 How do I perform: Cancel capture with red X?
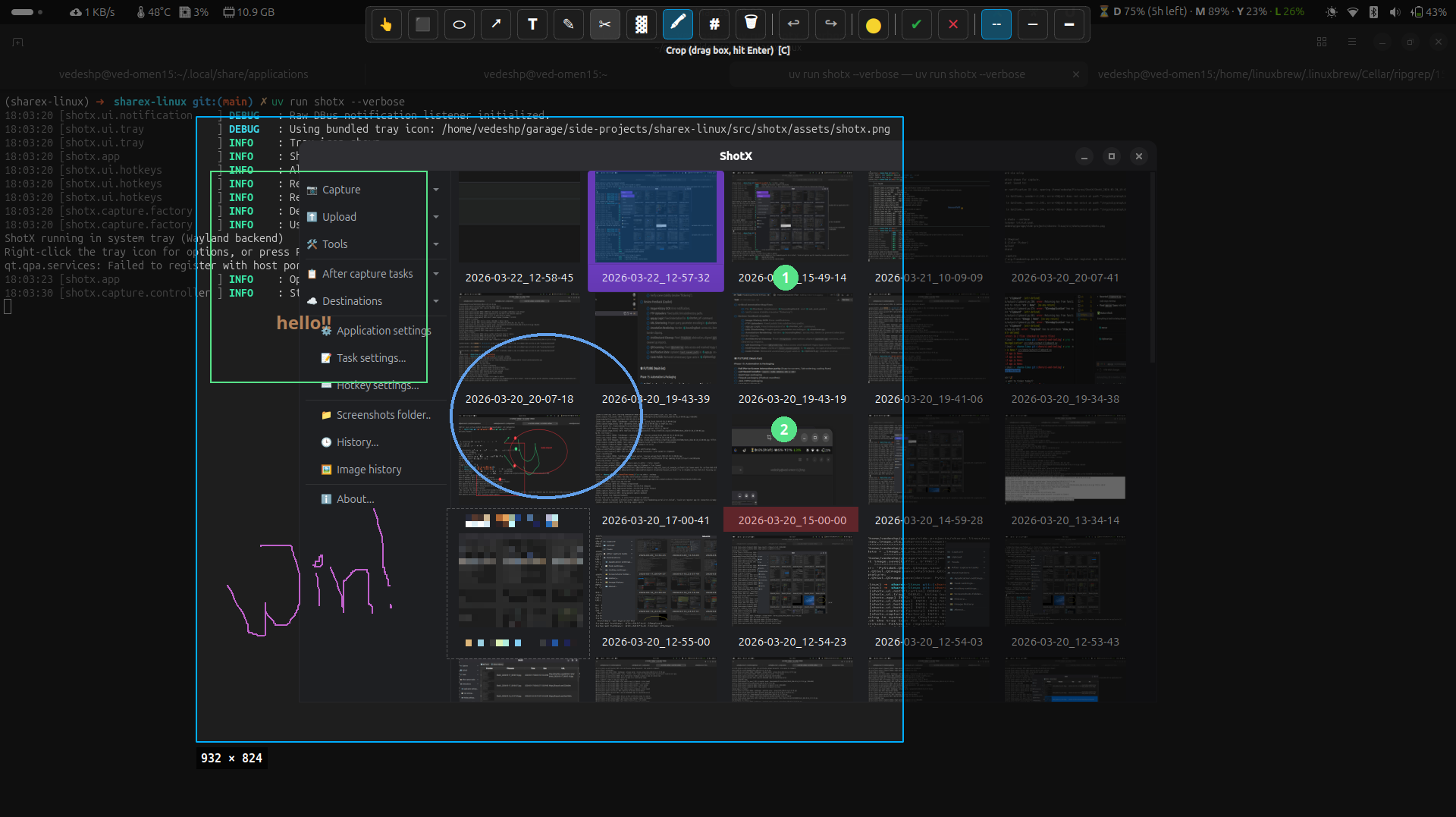click(x=953, y=24)
